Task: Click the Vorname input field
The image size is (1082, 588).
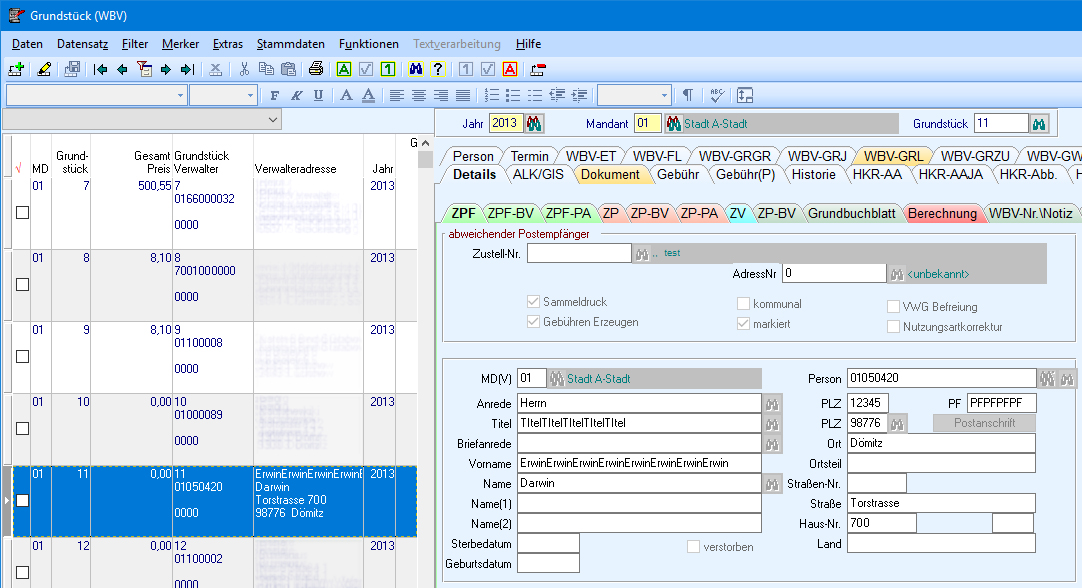Action: (x=639, y=463)
